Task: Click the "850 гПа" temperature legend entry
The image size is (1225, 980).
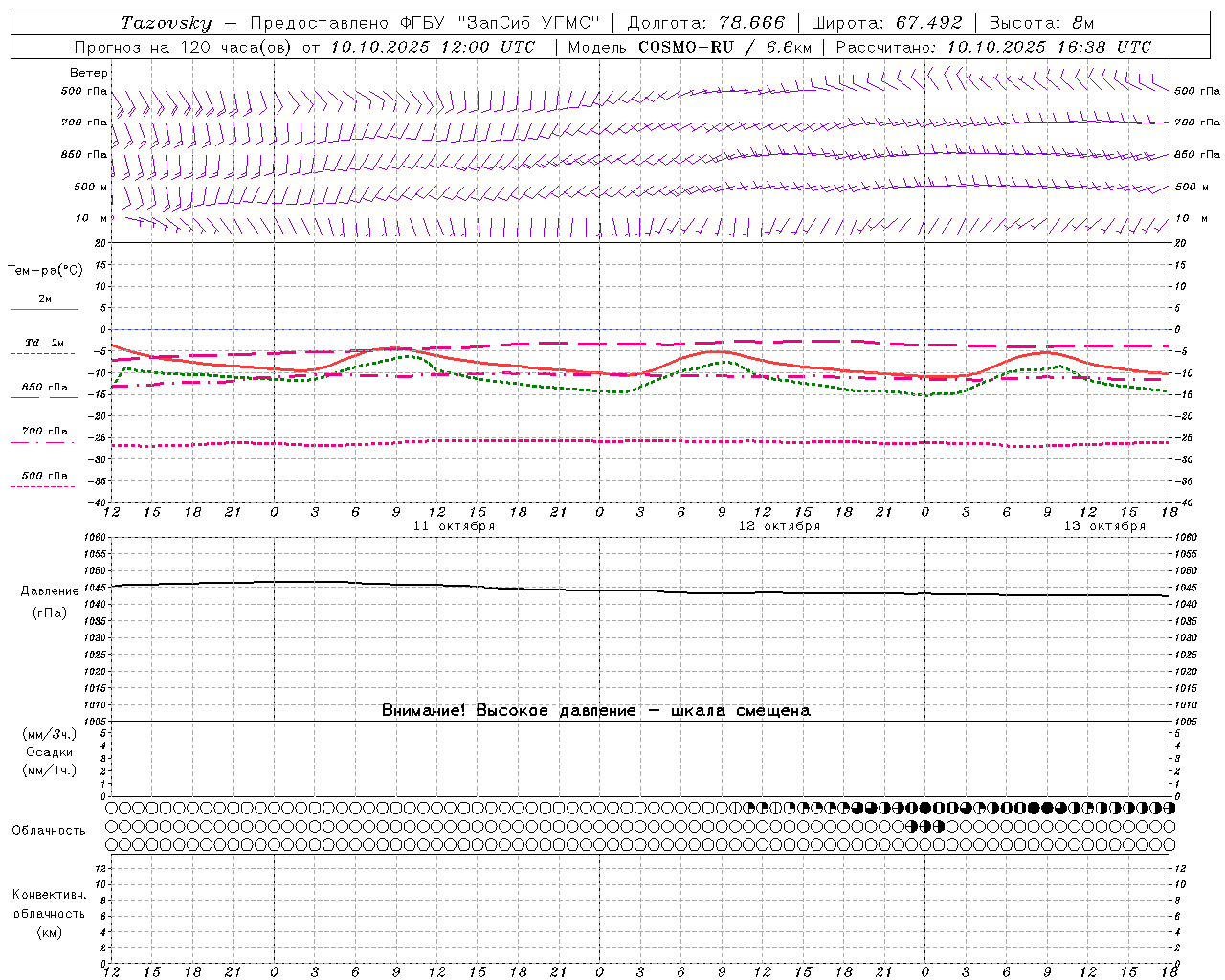Action: pyautogui.click(x=45, y=388)
